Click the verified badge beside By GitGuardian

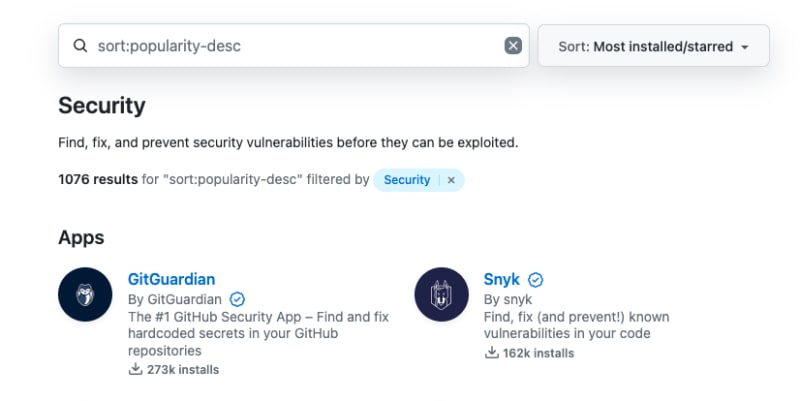(x=237, y=299)
